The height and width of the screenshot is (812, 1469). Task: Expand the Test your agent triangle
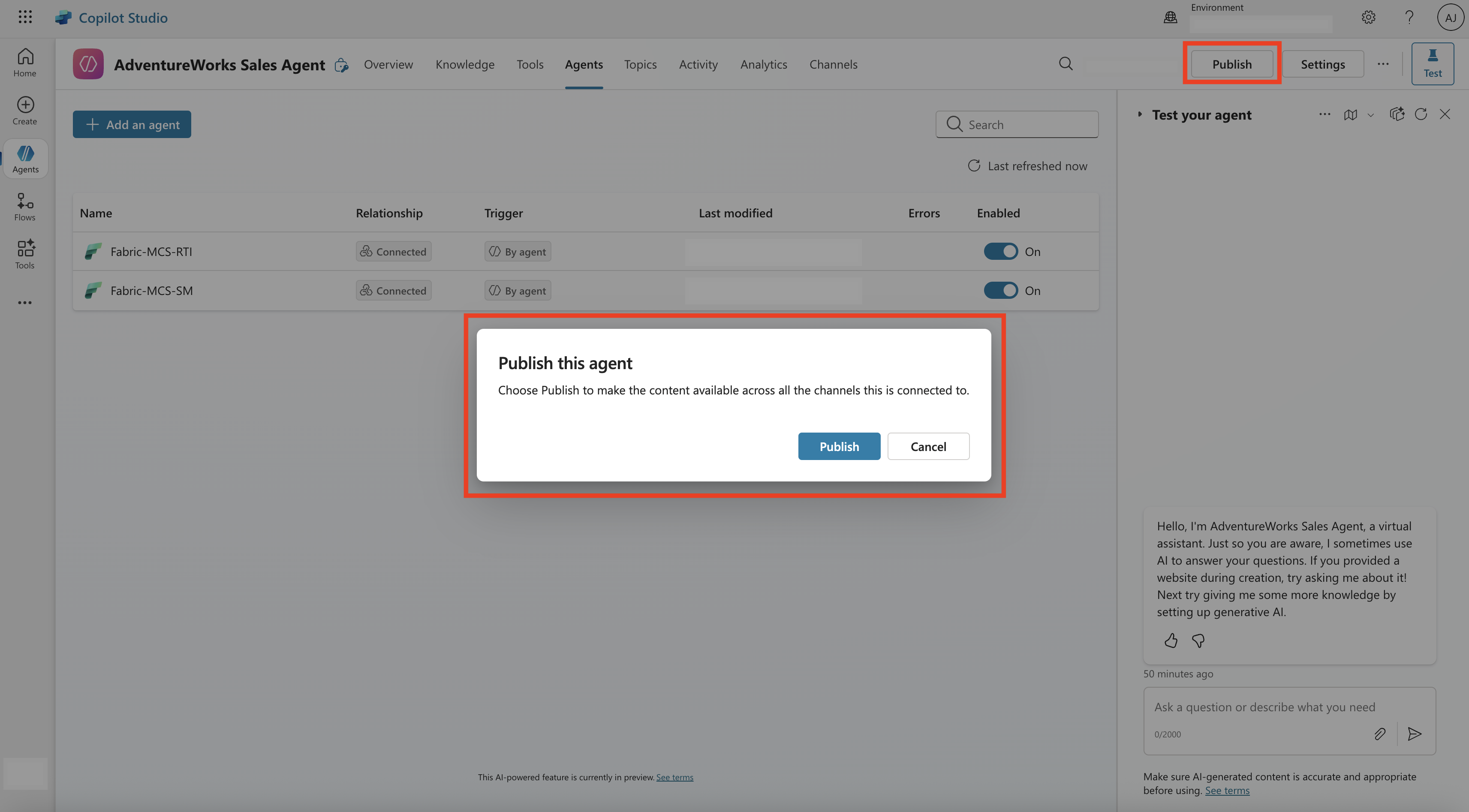[1139, 114]
